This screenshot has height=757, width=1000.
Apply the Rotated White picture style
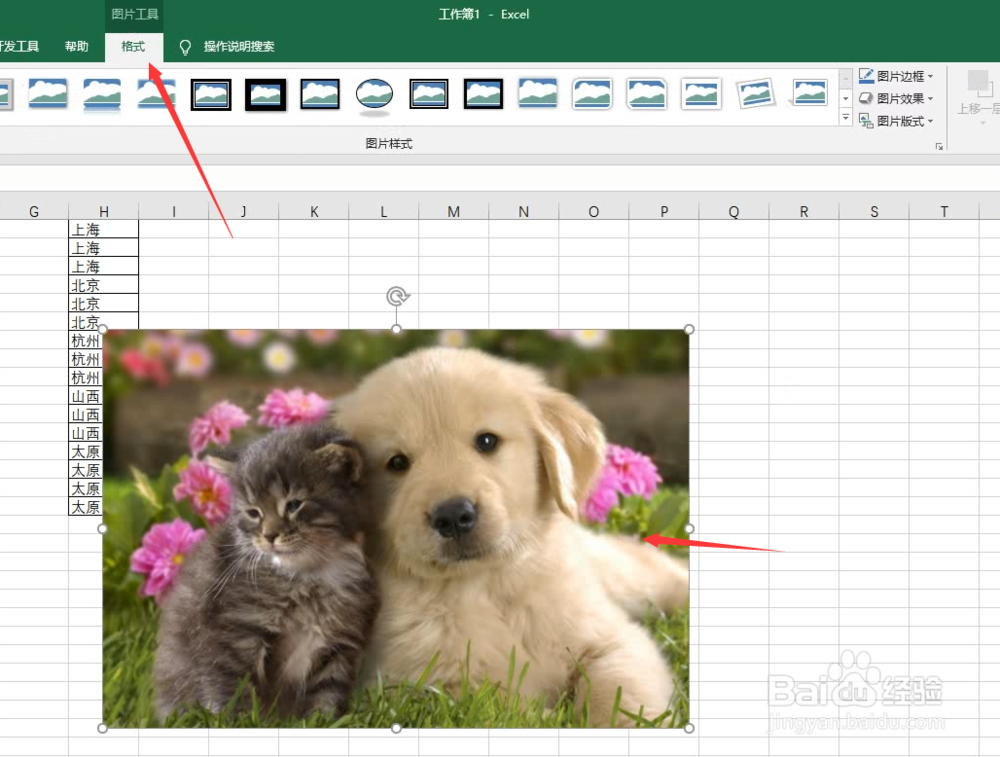pyautogui.click(x=756, y=94)
